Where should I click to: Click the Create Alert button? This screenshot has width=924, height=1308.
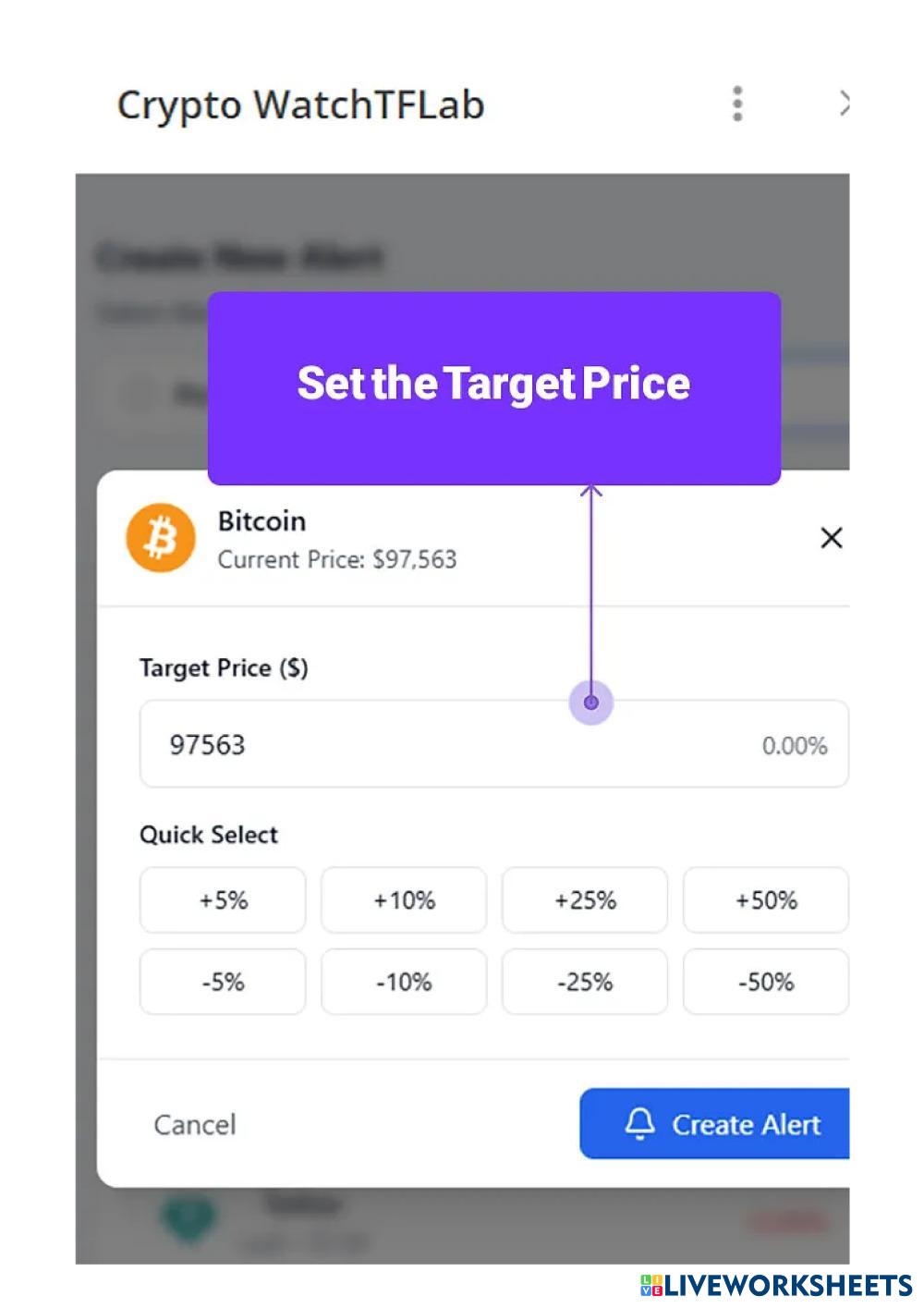point(730,1124)
